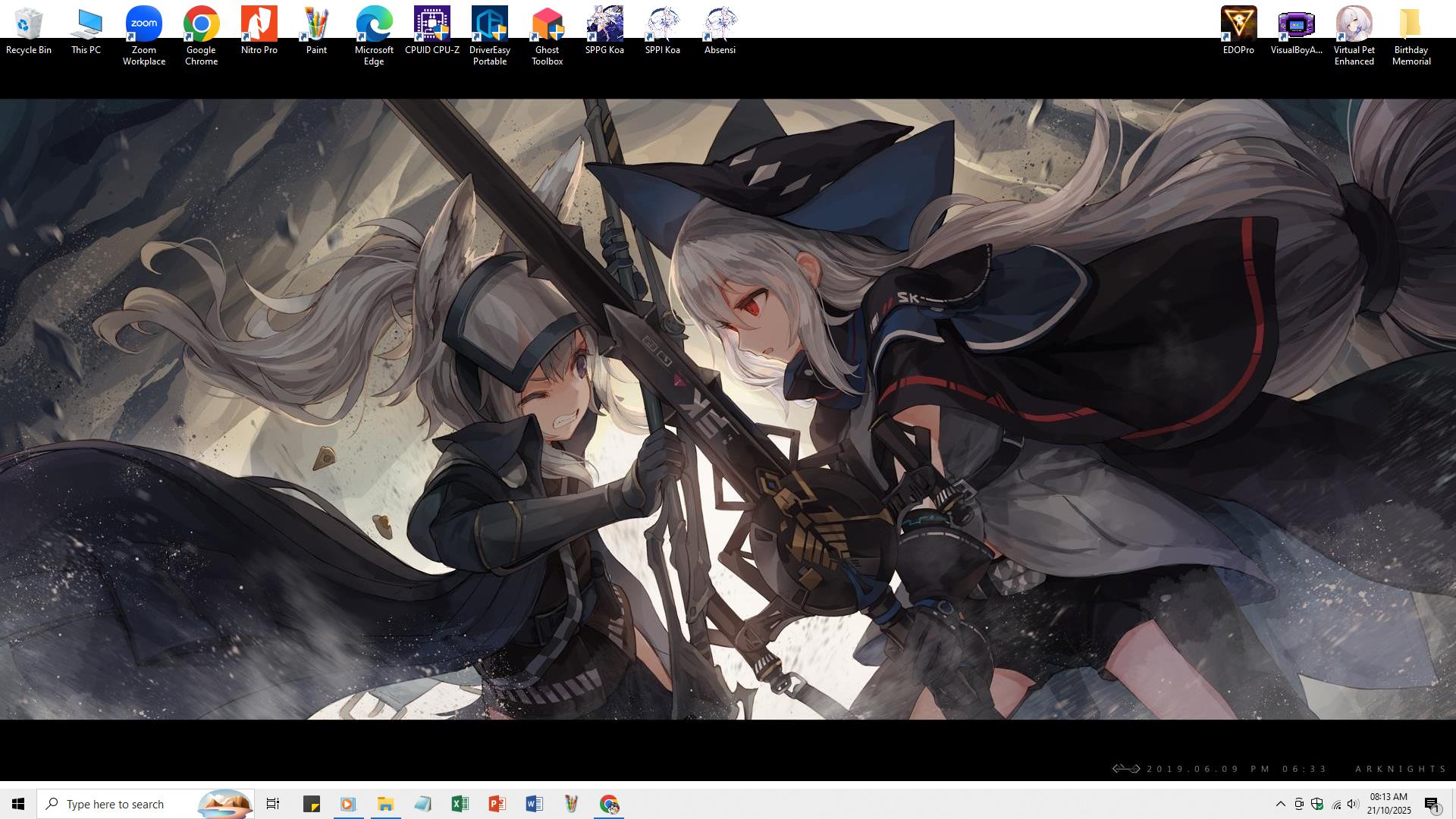
Task: Open Windows Security shield tray icon
Action: point(1317,804)
